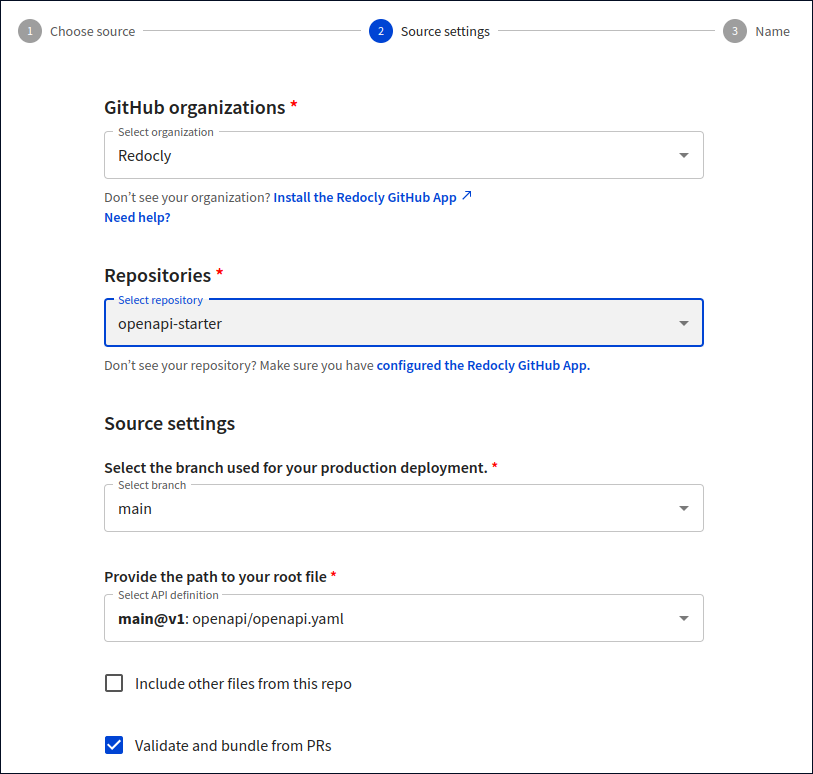Select step 2 Source settings
Screen dimensions: 813x774
[429, 31]
